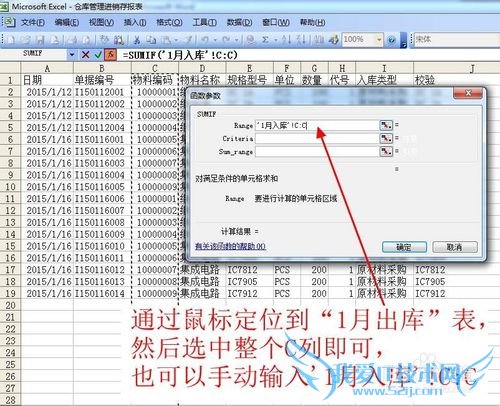Viewport: 500px width, 406px height.
Task: Click cell I150116014
Action: [102, 294]
